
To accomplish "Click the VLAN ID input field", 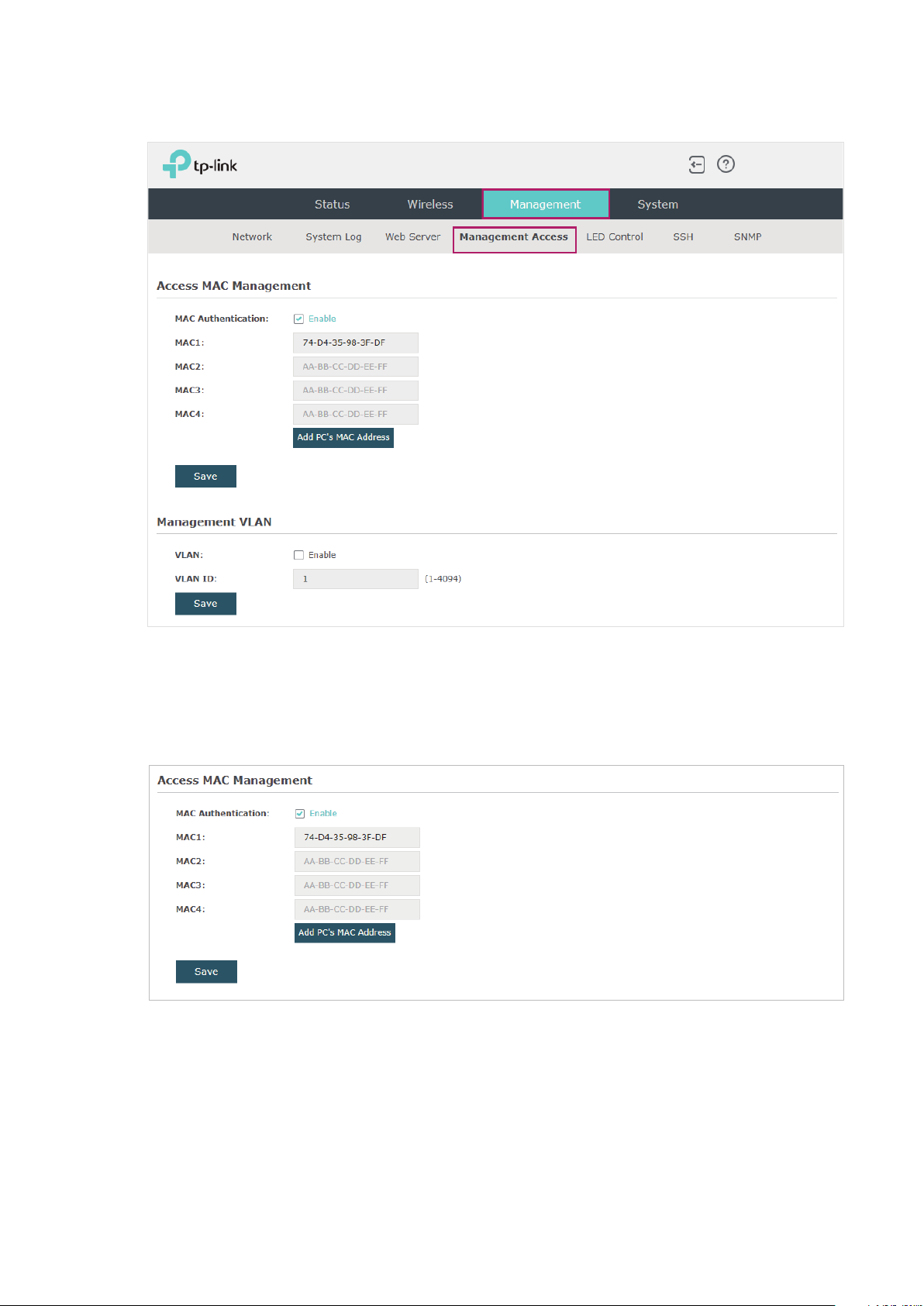I will coord(356,579).
